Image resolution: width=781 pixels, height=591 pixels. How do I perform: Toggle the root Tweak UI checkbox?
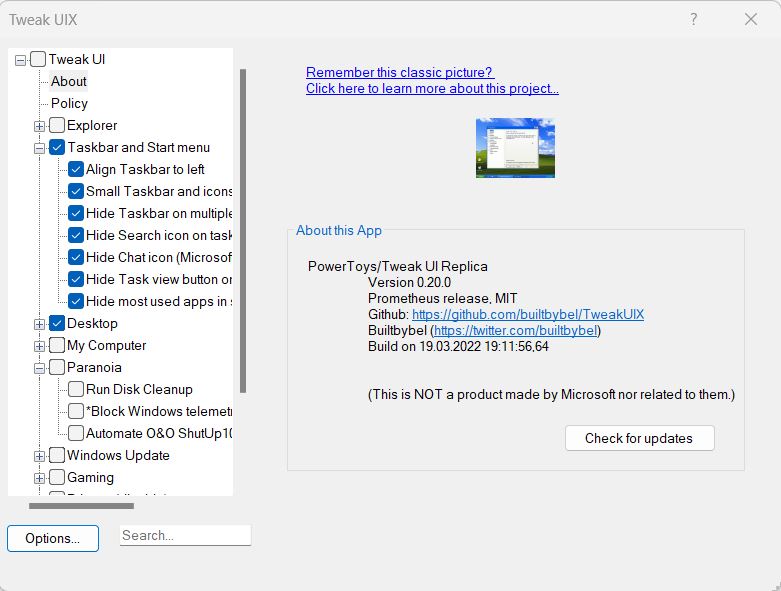[38, 59]
